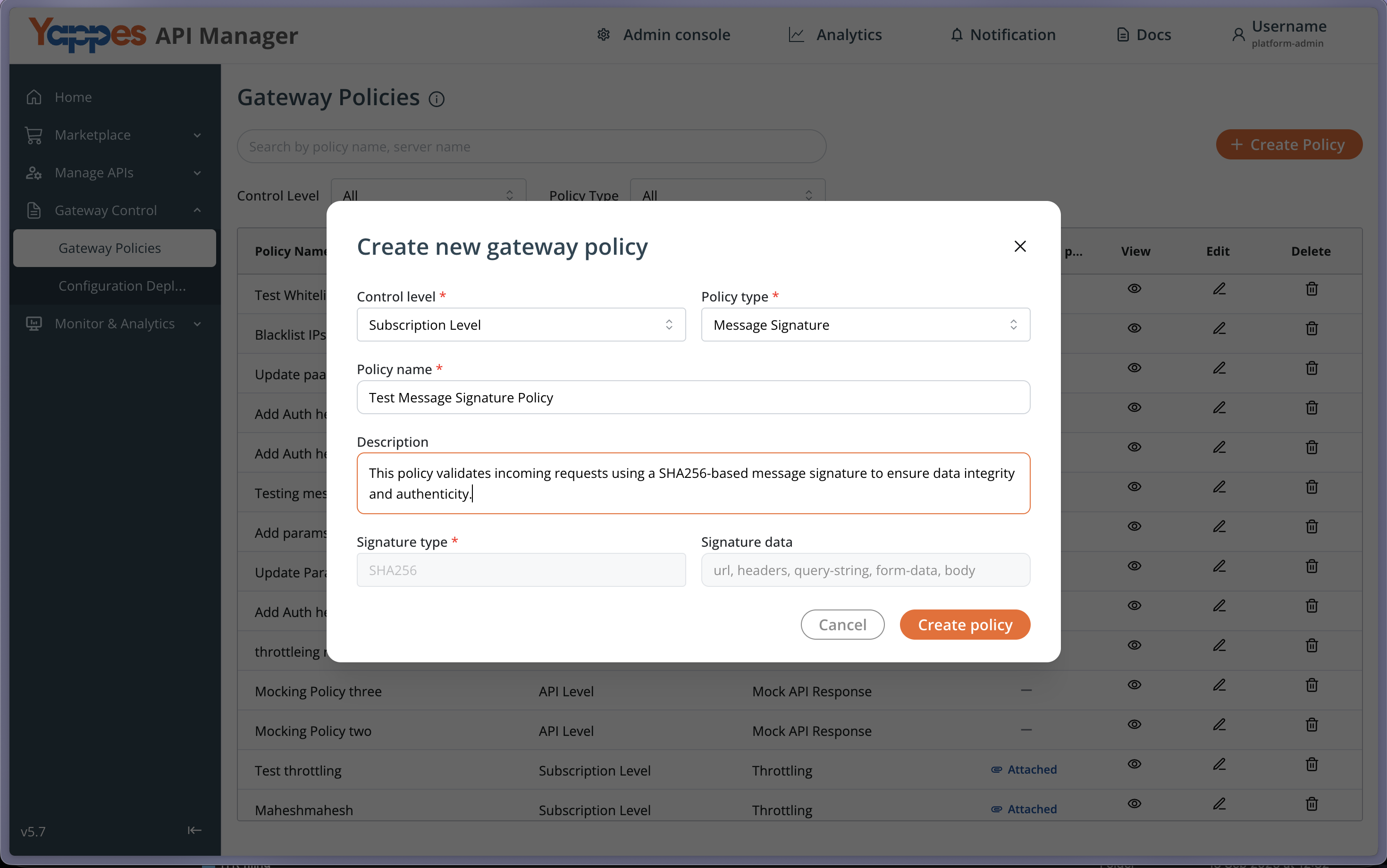View the Mocking Policy three row
This screenshot has width=1387, height=868.
(x=1135, y=684)
